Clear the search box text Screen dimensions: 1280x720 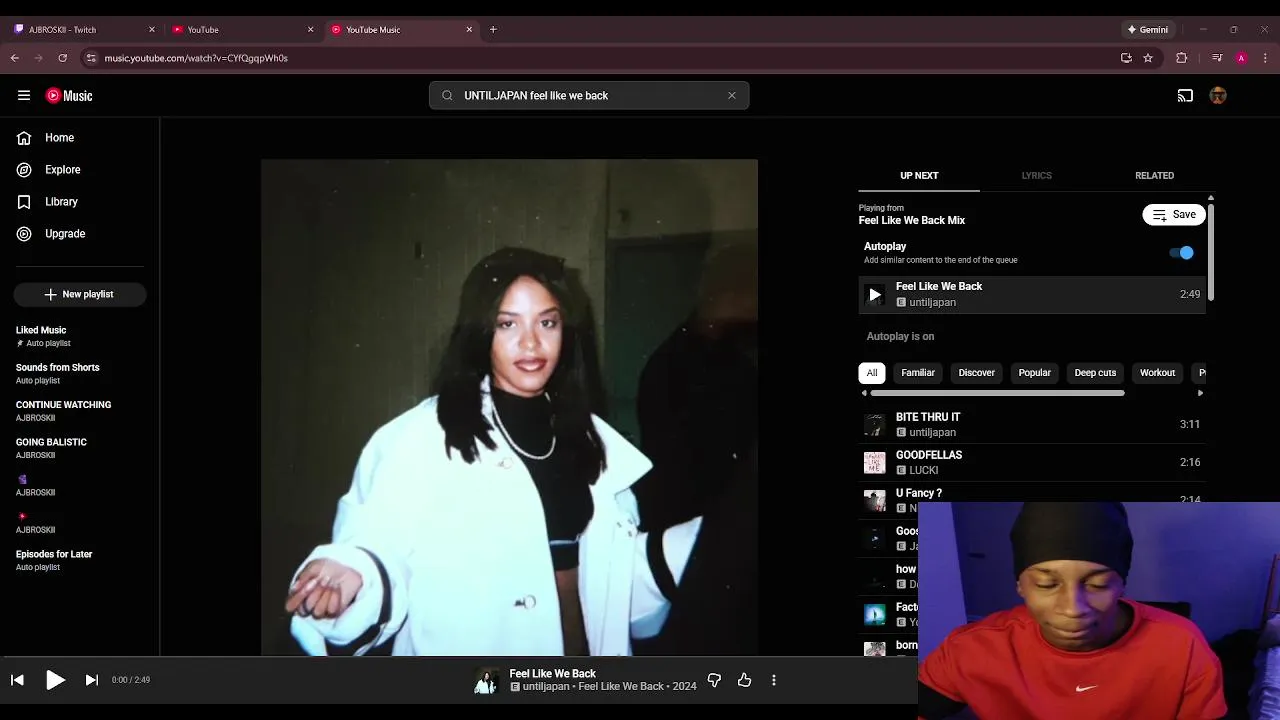click(x=731, y=95)
